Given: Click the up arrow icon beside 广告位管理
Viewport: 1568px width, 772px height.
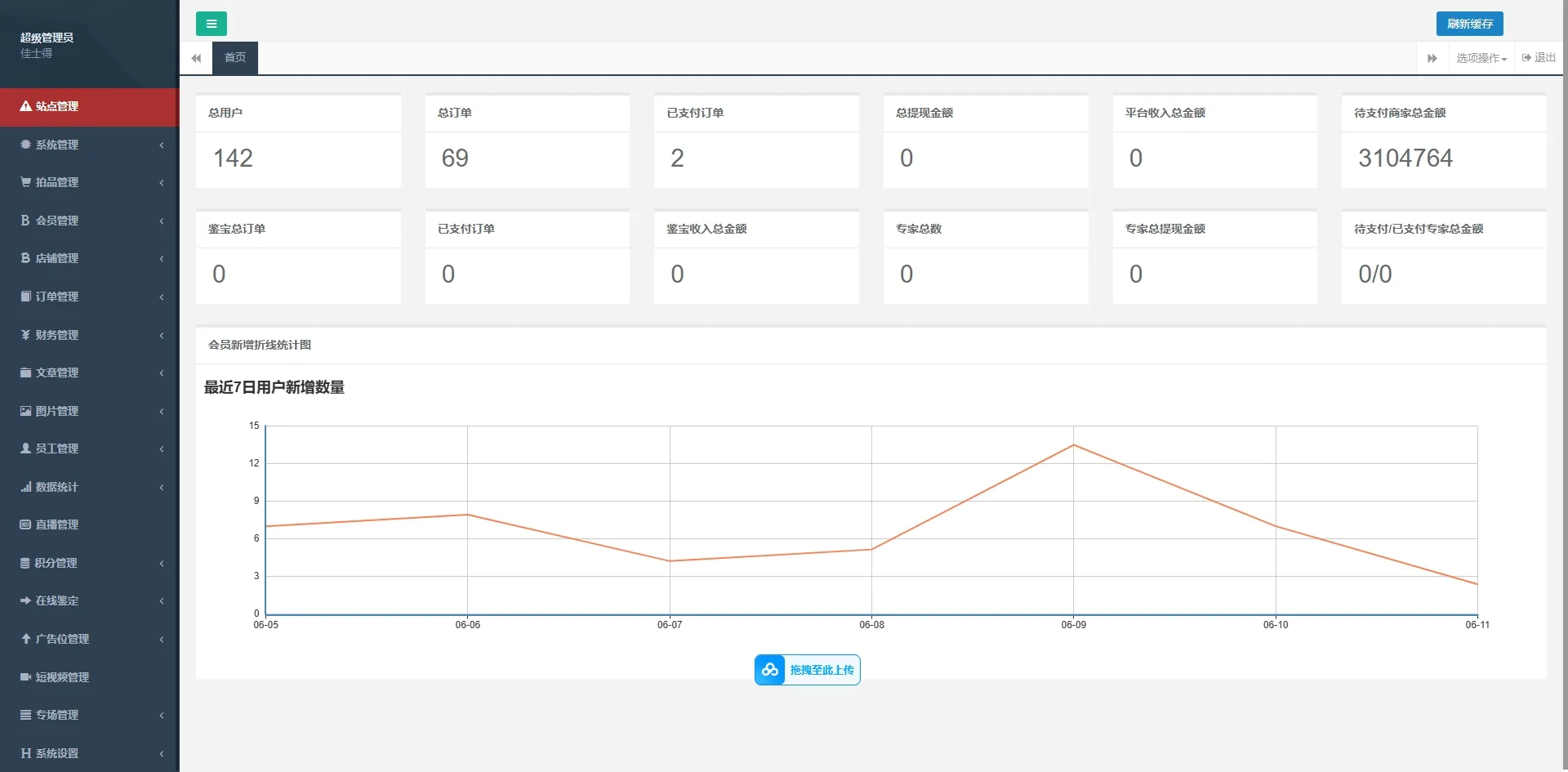Looking at the screenshot, I should tap(25, 639).
